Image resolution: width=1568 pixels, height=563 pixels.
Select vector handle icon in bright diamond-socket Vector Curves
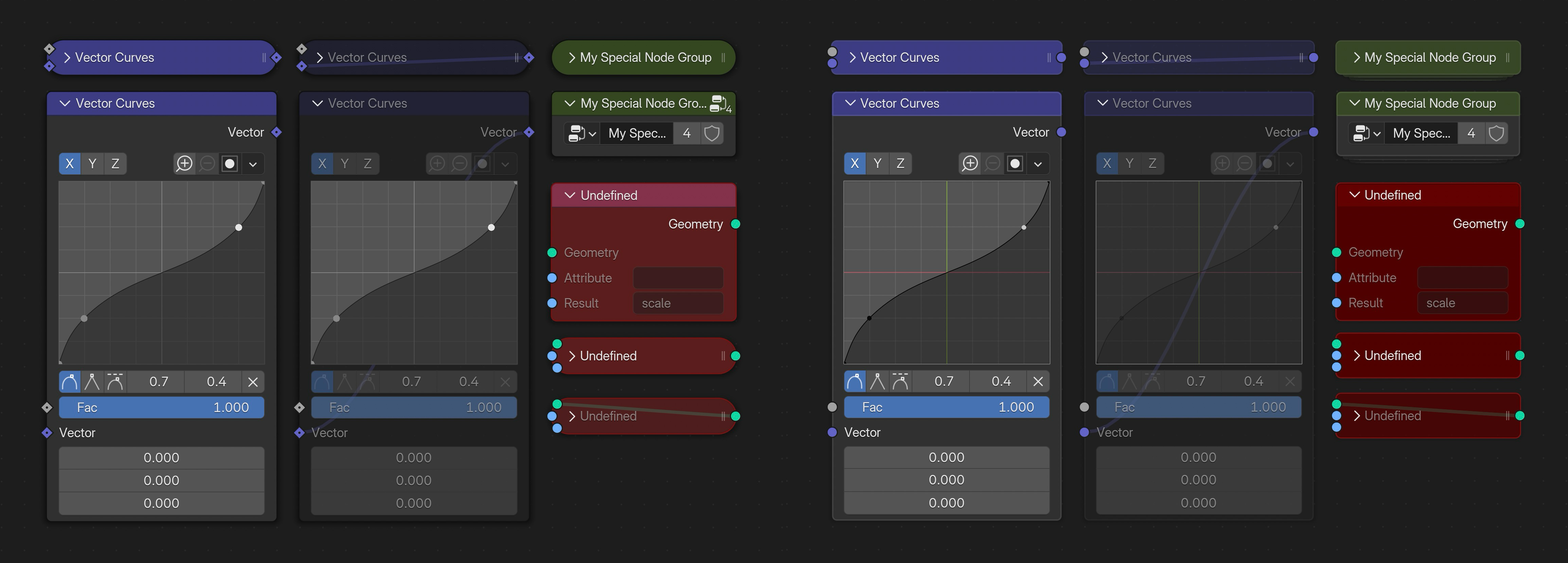(x=92, y=382)
